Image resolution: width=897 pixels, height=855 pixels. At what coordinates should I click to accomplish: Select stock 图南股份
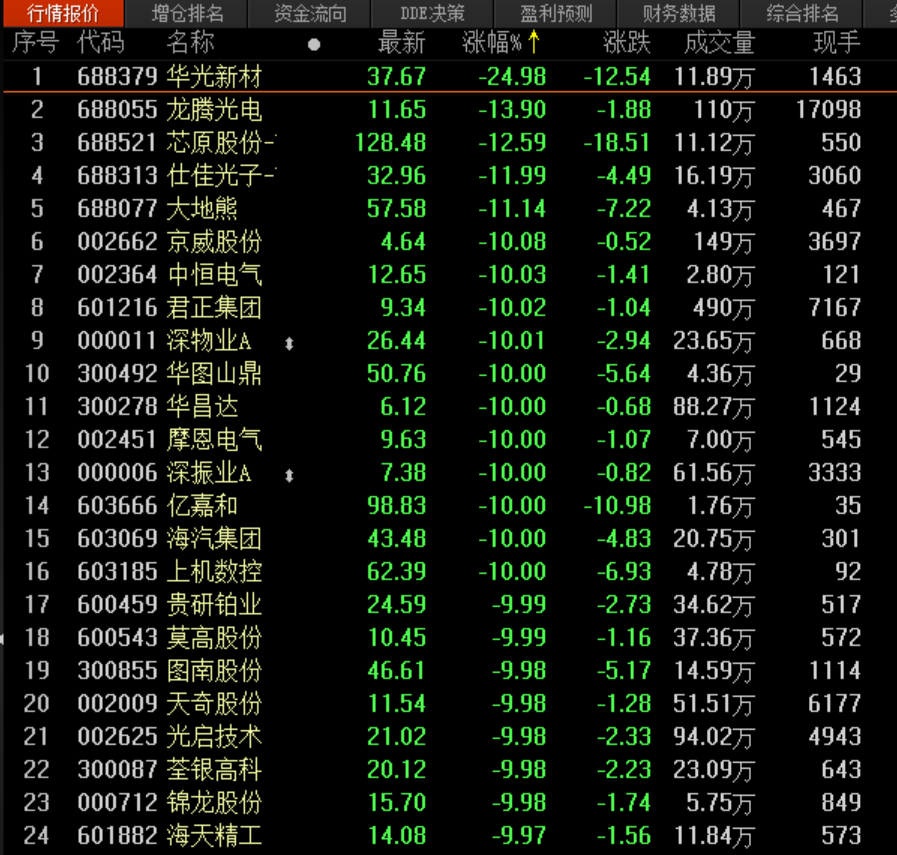214,671
